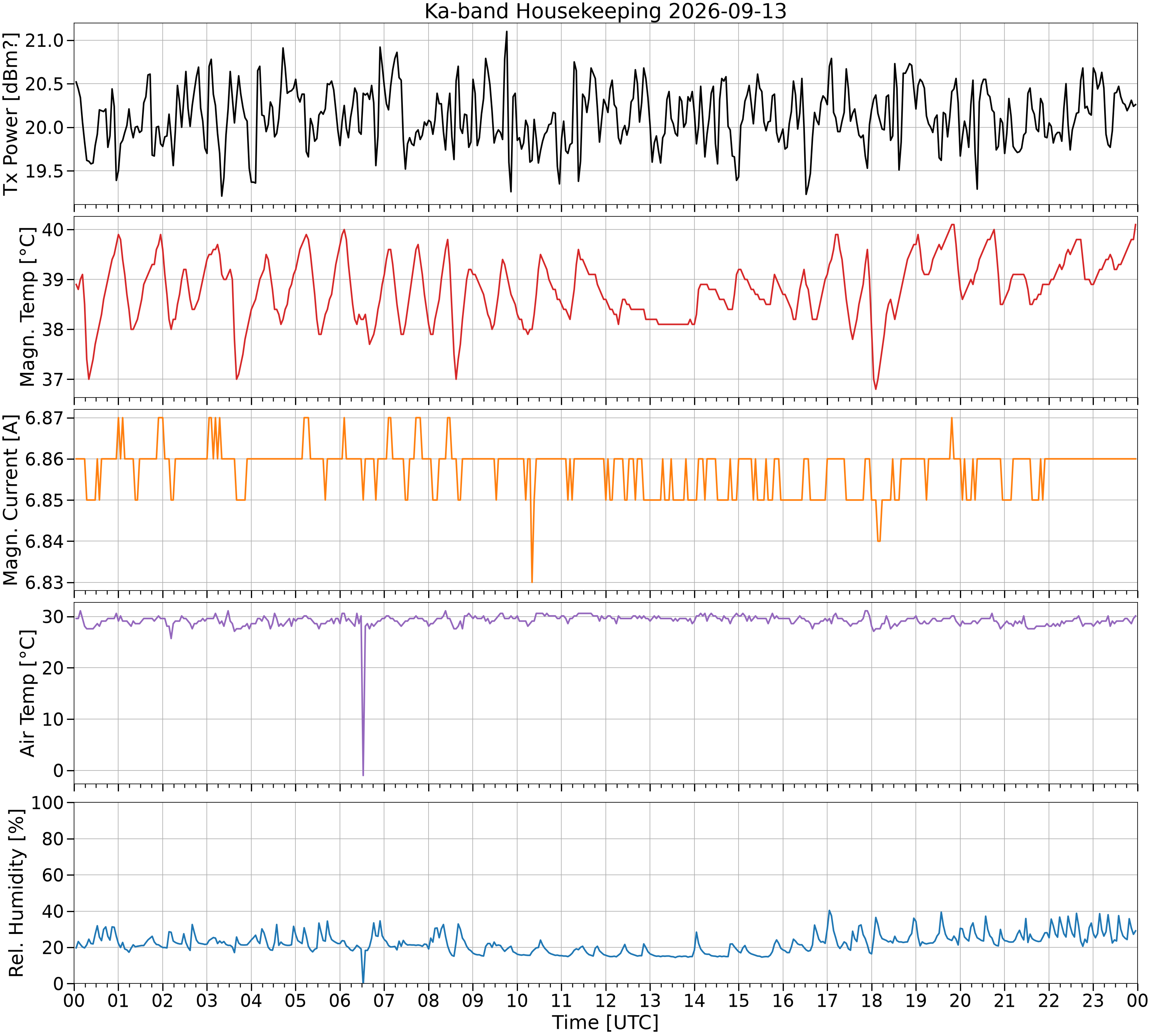Viewport: 1151px width, 1036px height.
Task: Click the Tx Power axis label
Action: tap(12, 114)
